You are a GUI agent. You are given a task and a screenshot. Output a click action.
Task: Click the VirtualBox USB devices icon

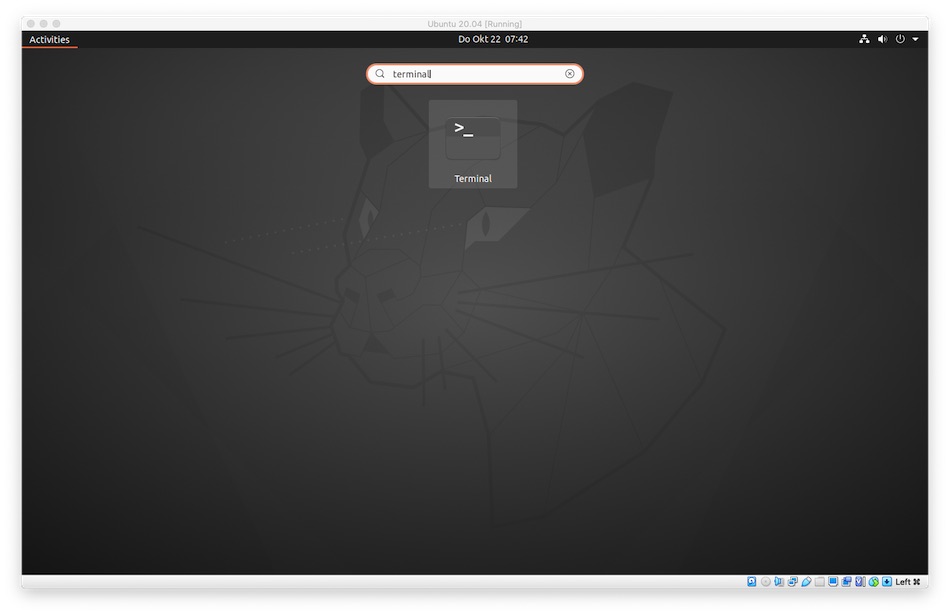[806, 582]
